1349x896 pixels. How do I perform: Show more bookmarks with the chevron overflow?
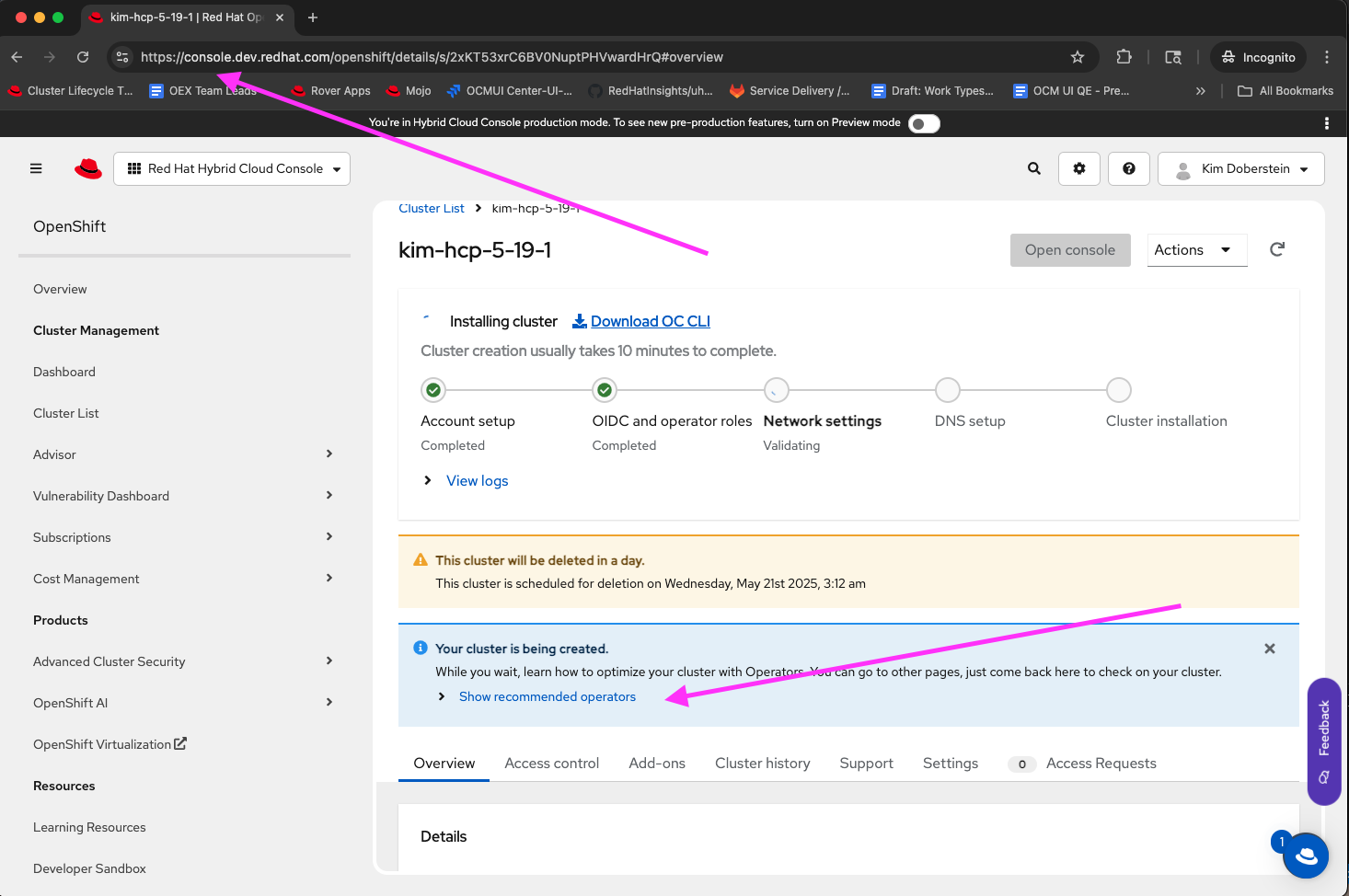tap(1200, 91)
